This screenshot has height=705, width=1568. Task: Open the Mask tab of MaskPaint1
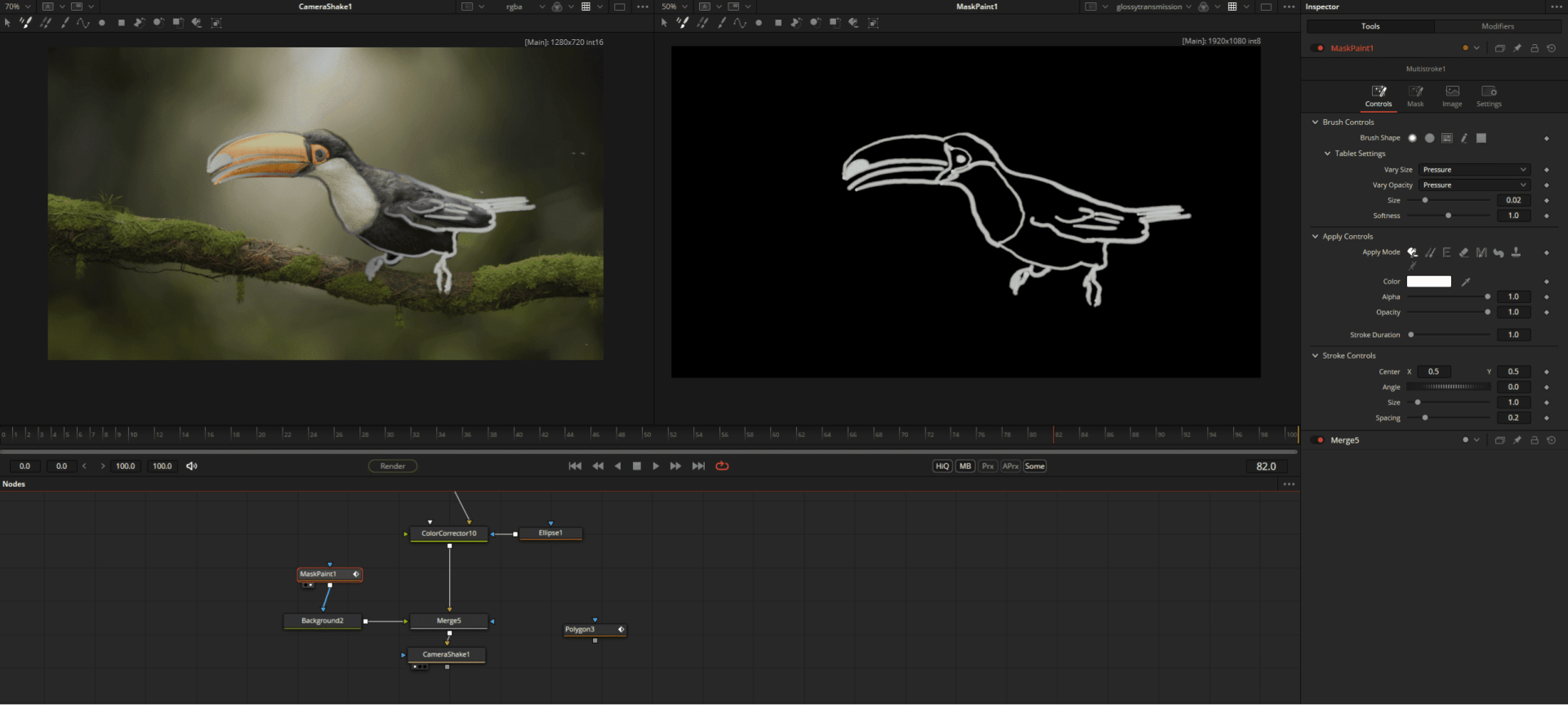click(x=1415, y=96)
